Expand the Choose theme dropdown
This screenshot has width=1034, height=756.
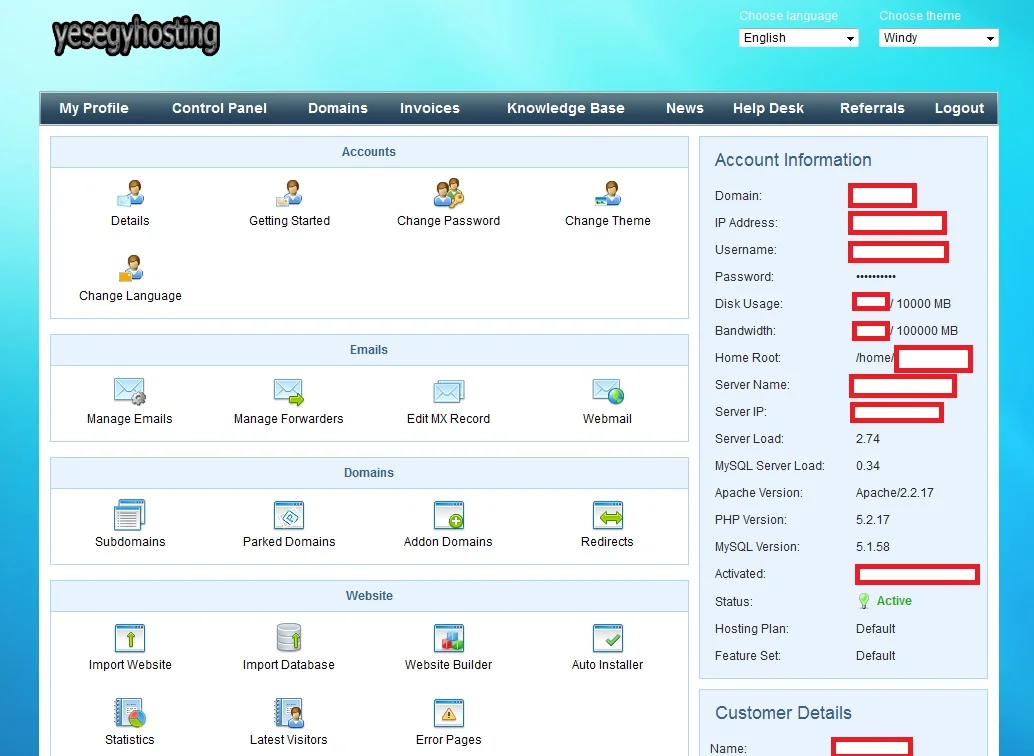pyautogui.click(x=939, y=38)
